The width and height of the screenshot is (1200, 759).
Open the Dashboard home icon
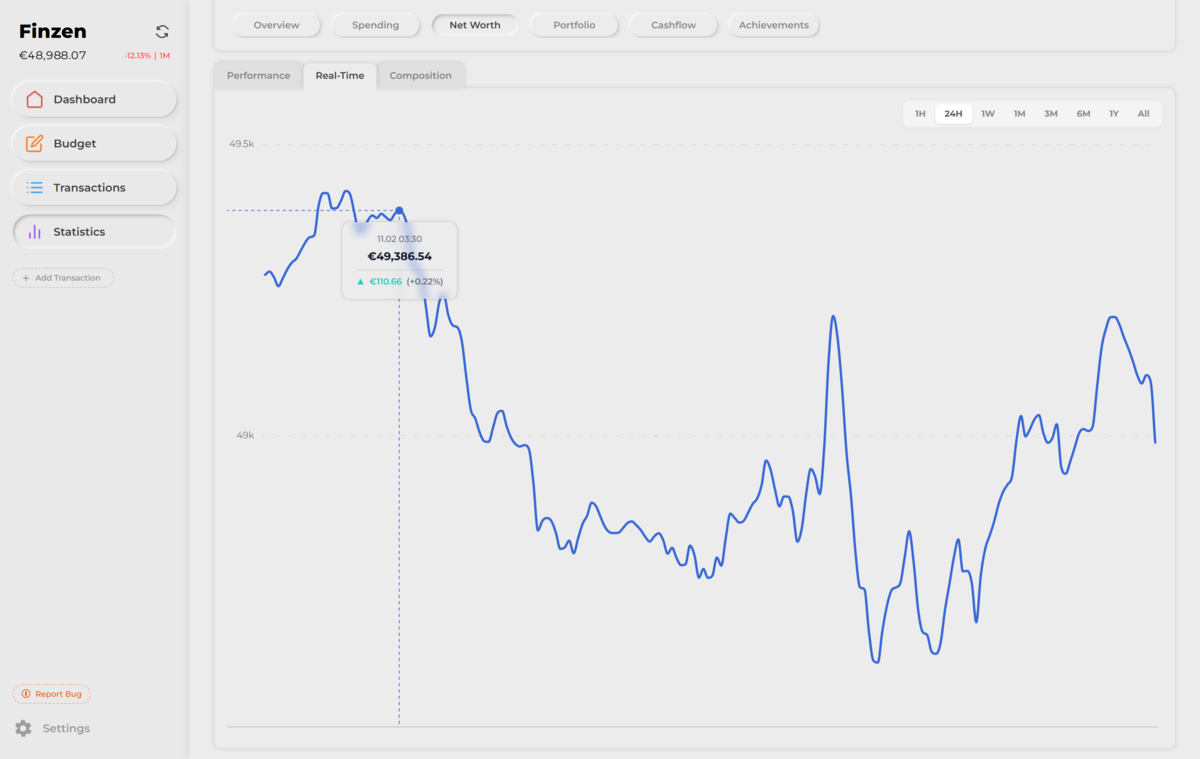pos(34,99)
